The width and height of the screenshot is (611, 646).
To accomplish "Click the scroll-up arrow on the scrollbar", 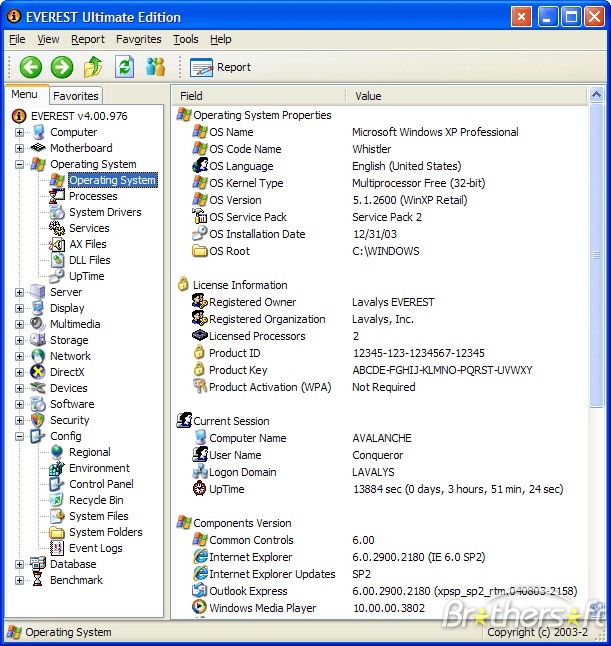I will click(x=596, y=95).
